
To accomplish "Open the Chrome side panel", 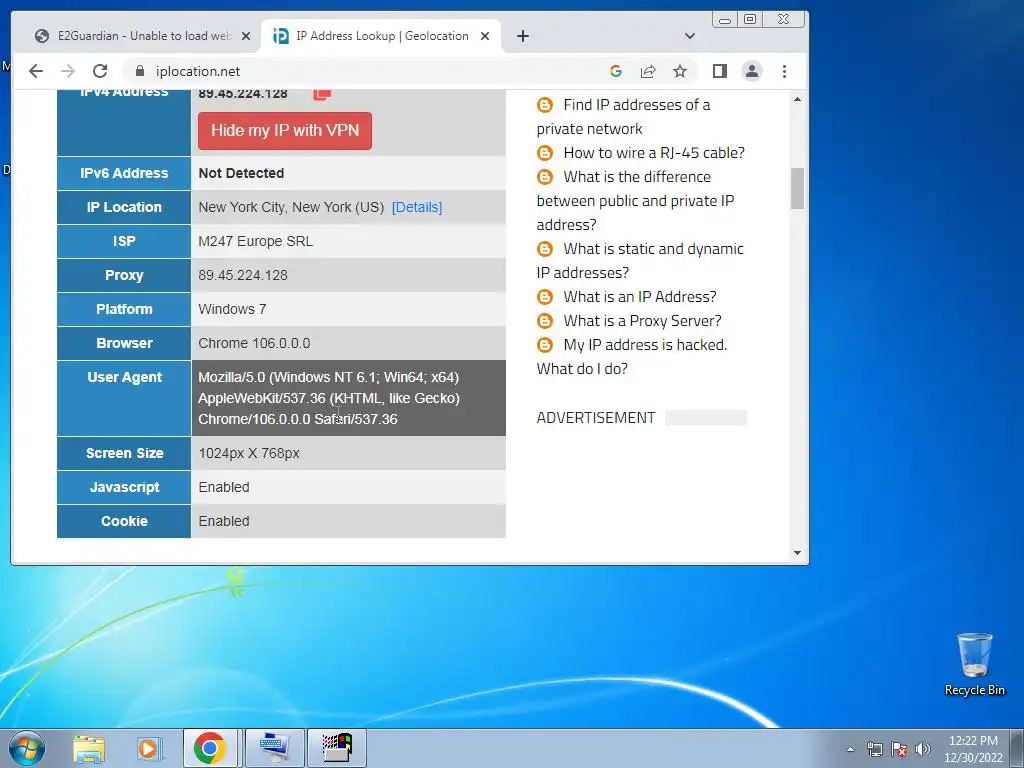I will tap(720, 71).
